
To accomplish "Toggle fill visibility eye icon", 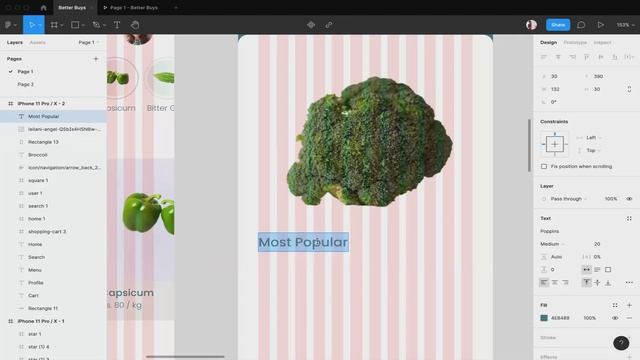I will [x=615, y=318].
